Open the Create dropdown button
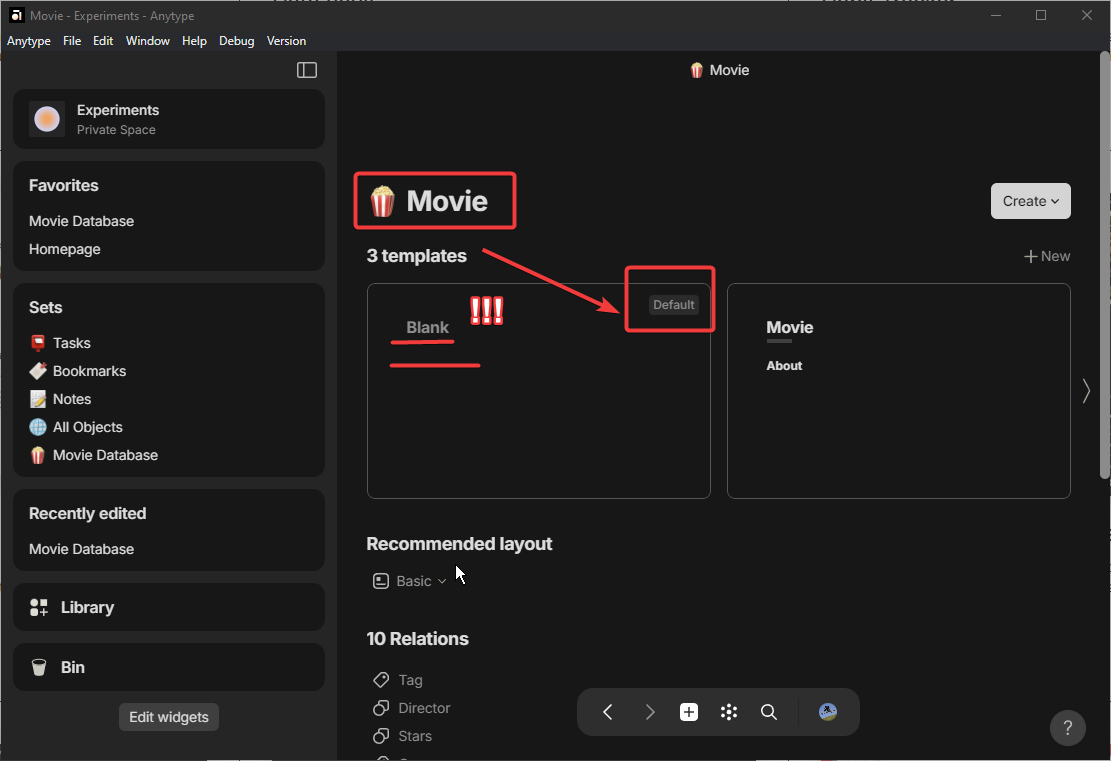 1030,201
